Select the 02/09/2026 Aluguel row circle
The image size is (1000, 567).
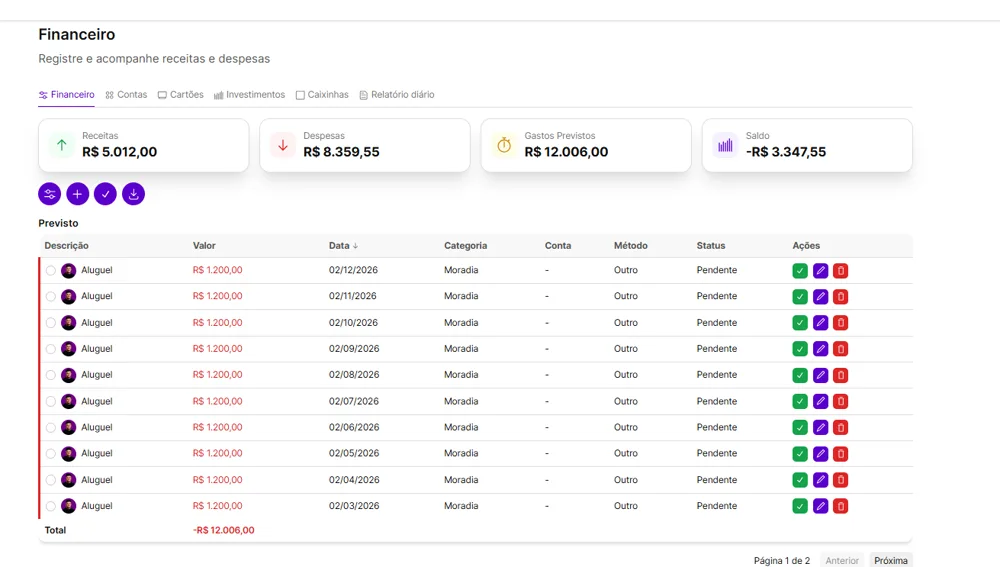51,349
